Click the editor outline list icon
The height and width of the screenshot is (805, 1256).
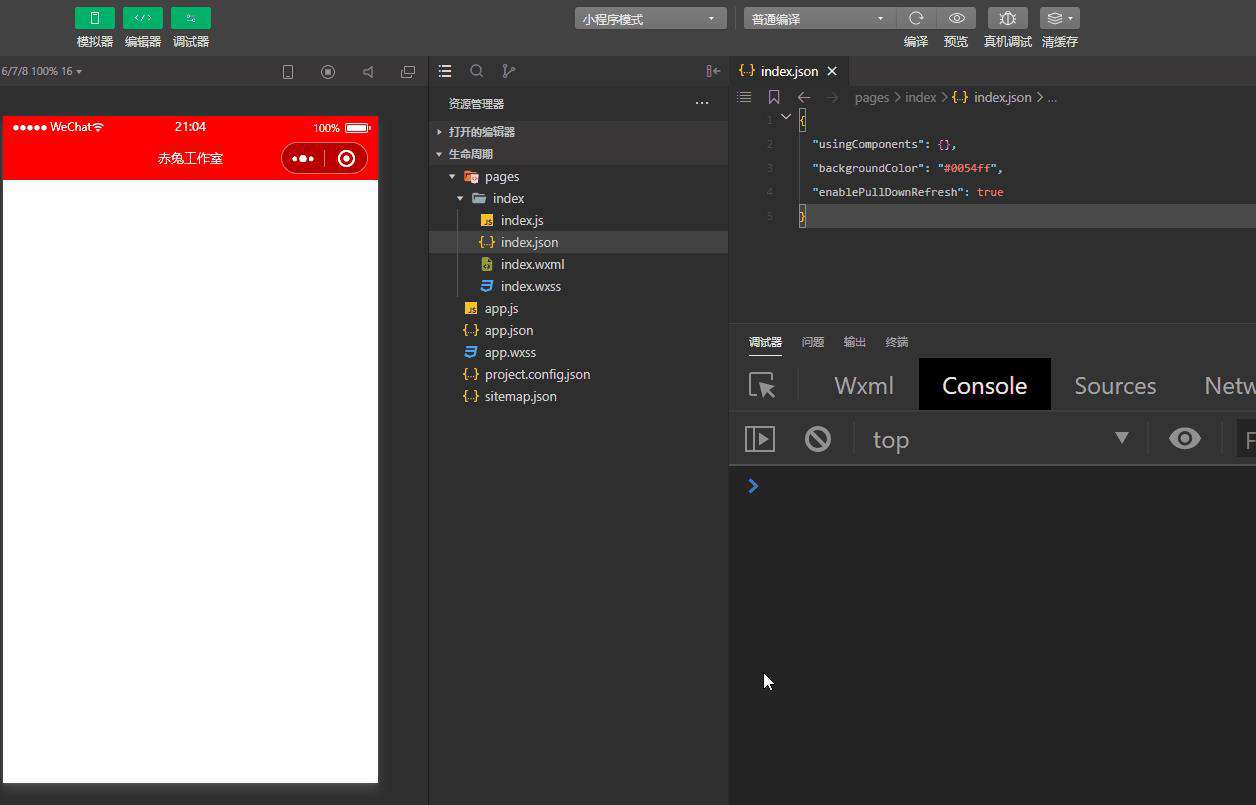point(744,97)
